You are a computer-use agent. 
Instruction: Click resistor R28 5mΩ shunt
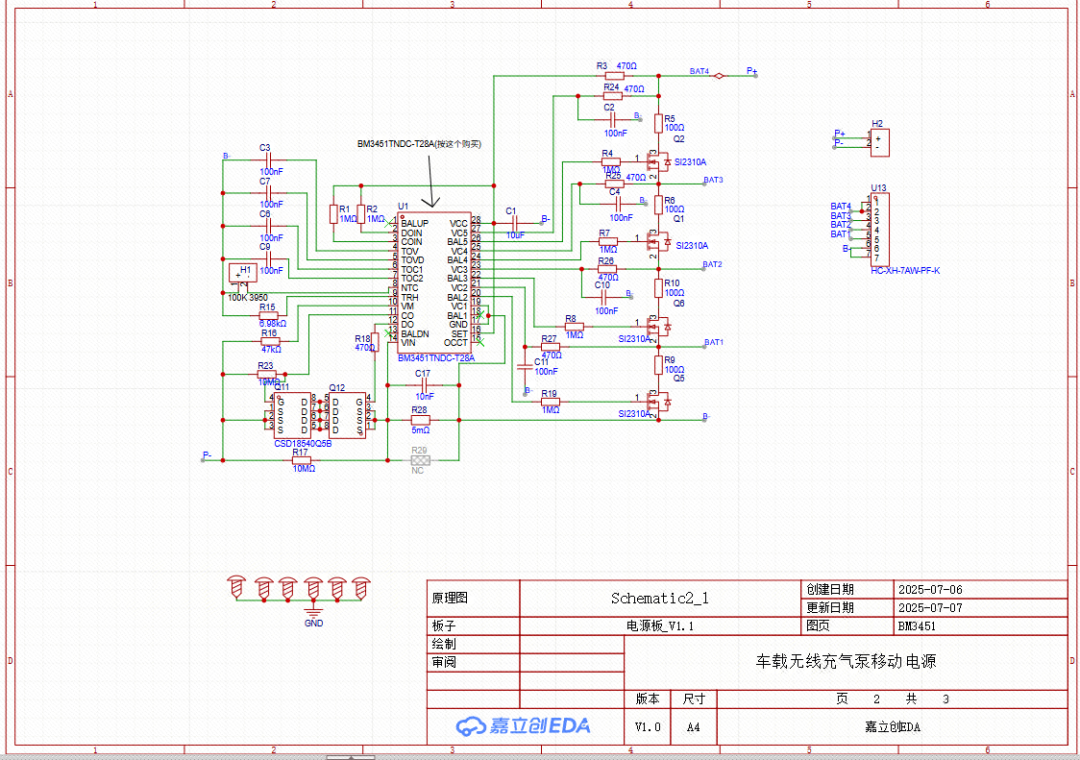(421, 420)
